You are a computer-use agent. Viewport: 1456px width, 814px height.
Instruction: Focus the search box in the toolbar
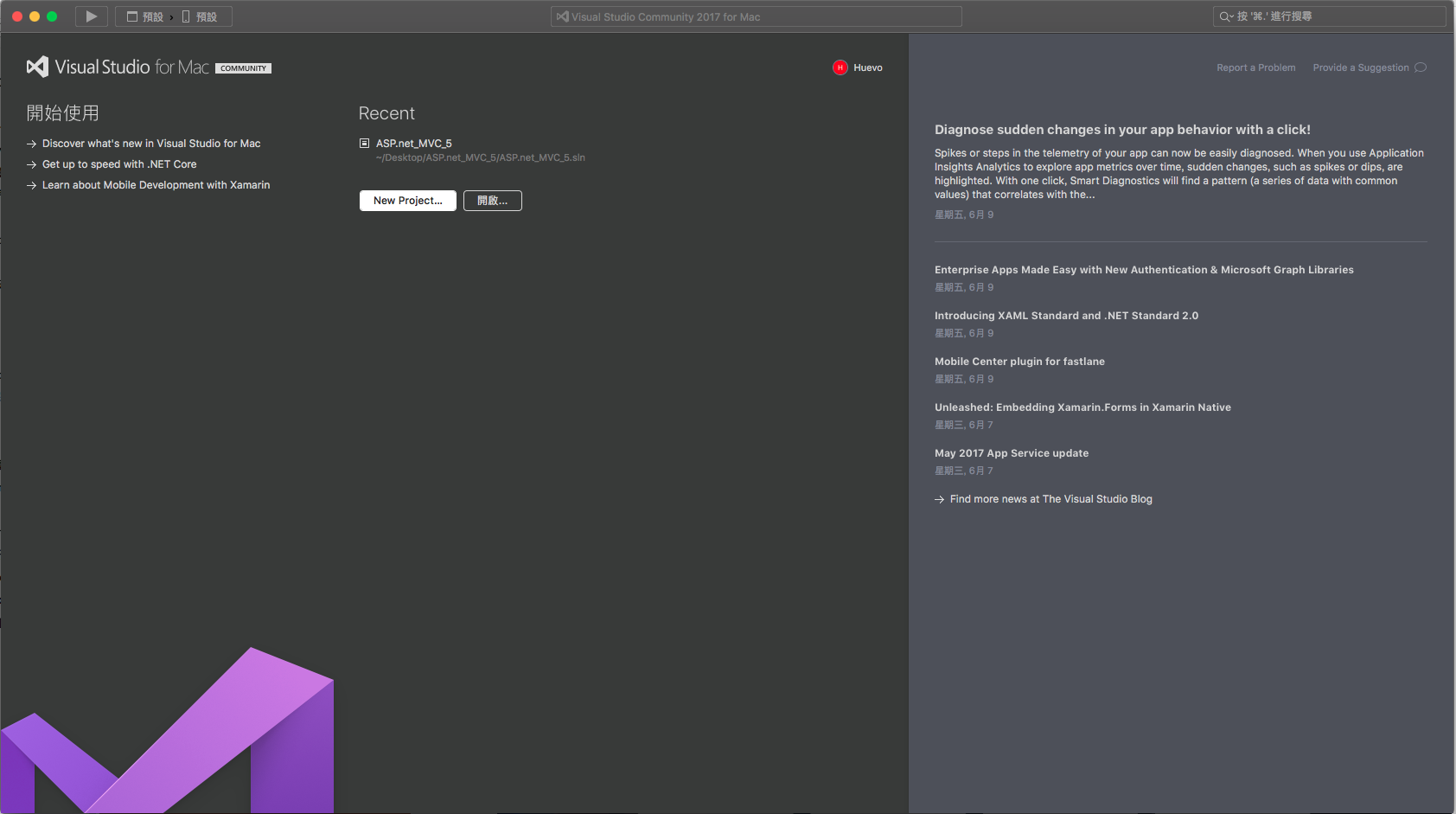1329,16
